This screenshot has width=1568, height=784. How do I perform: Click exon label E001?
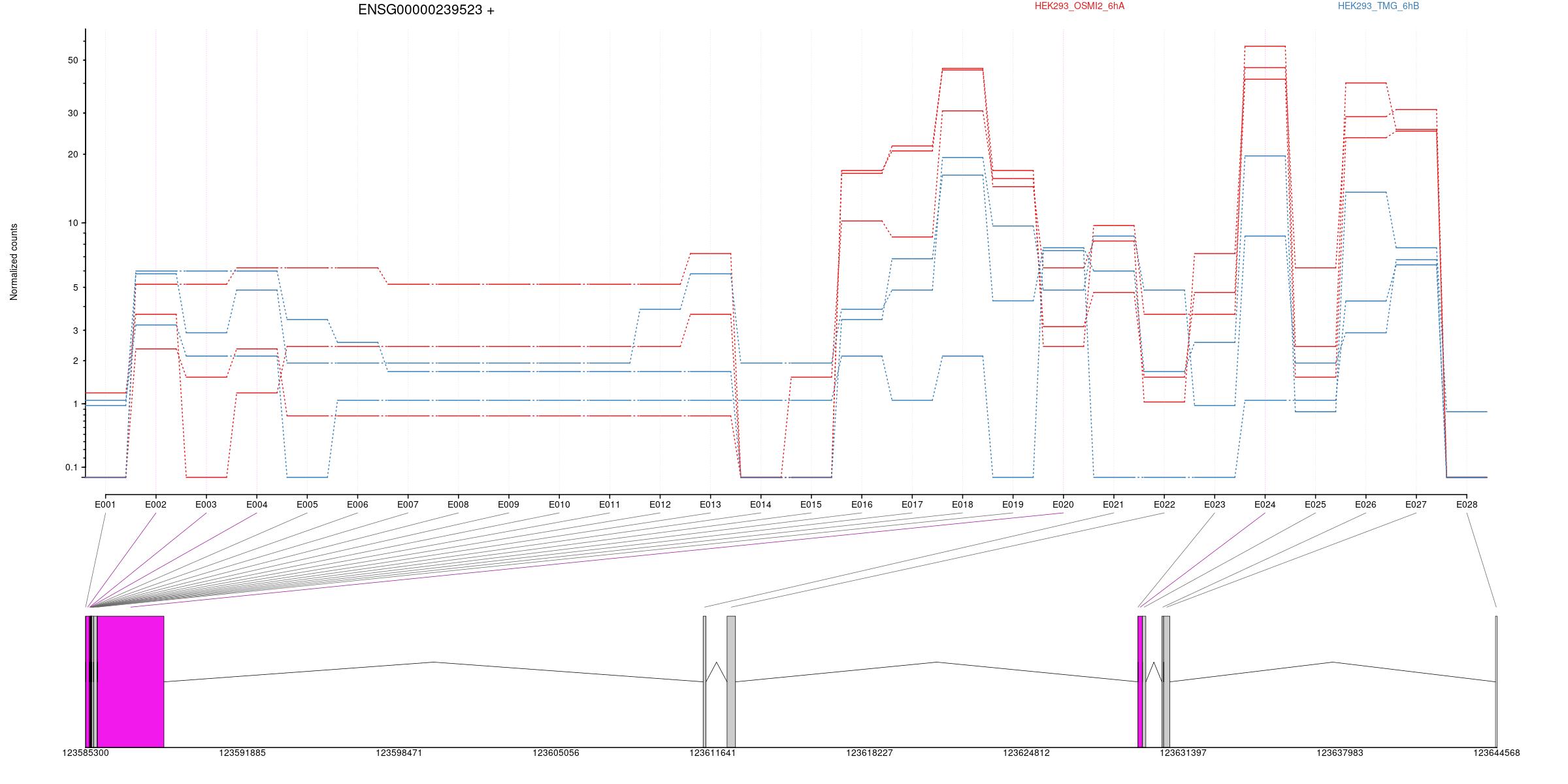click(105, 504)
